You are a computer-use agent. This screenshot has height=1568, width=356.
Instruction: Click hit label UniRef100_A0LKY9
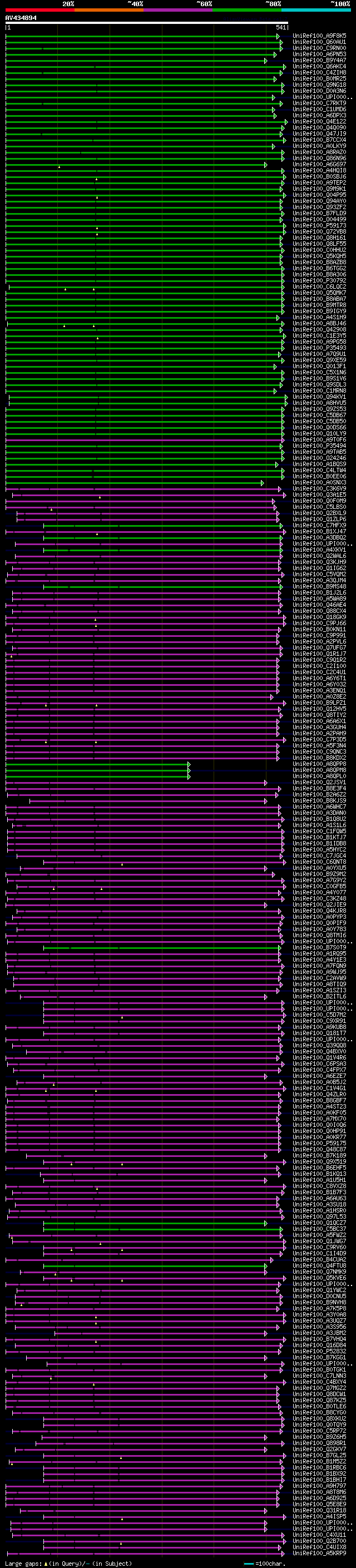click(319, 146)
